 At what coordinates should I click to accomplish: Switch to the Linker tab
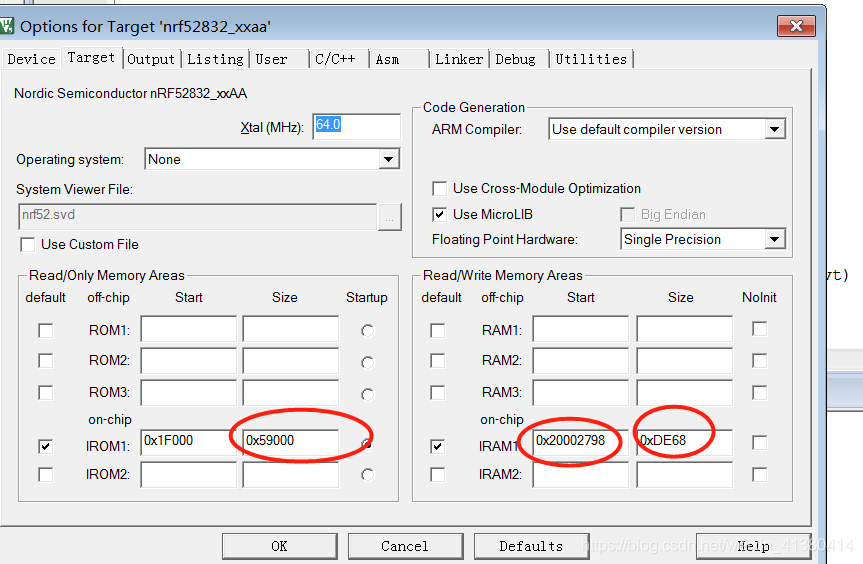point(459,59)
